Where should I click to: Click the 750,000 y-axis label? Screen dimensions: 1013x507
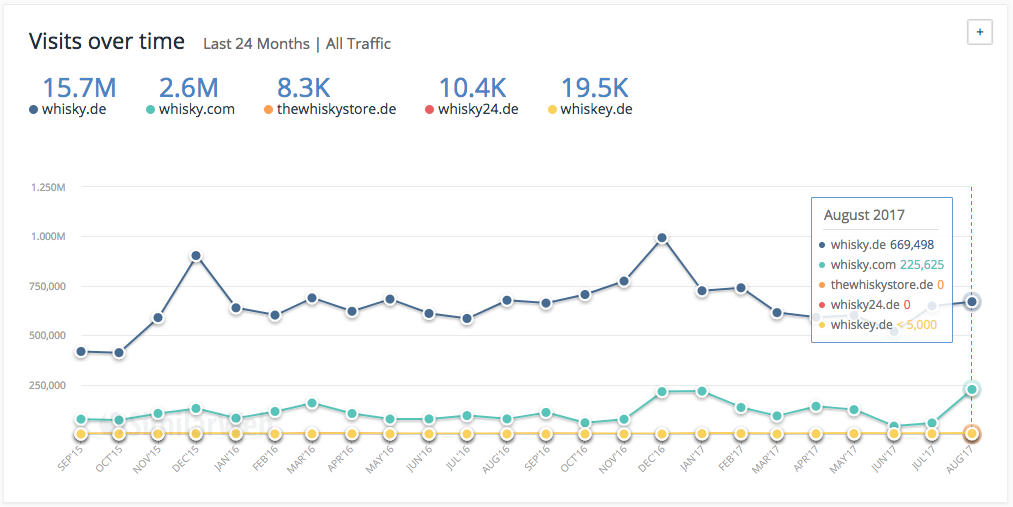point(48,286)
